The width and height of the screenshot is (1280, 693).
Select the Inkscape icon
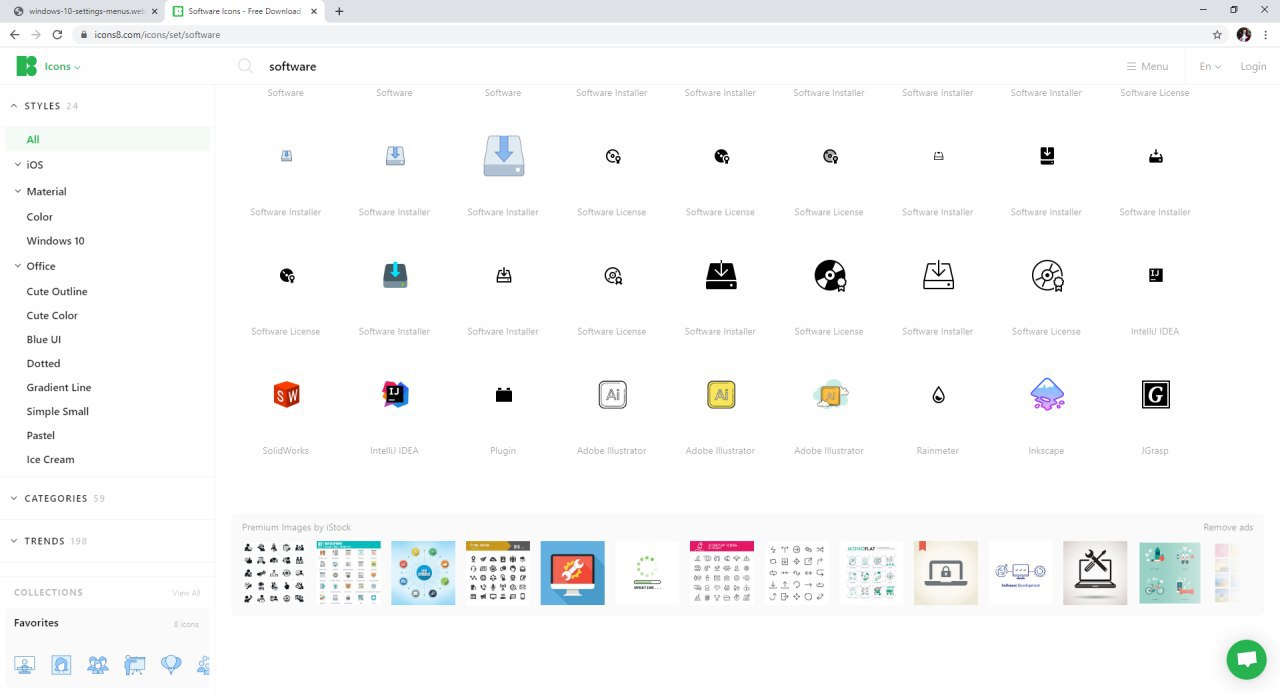[1047, 394]
